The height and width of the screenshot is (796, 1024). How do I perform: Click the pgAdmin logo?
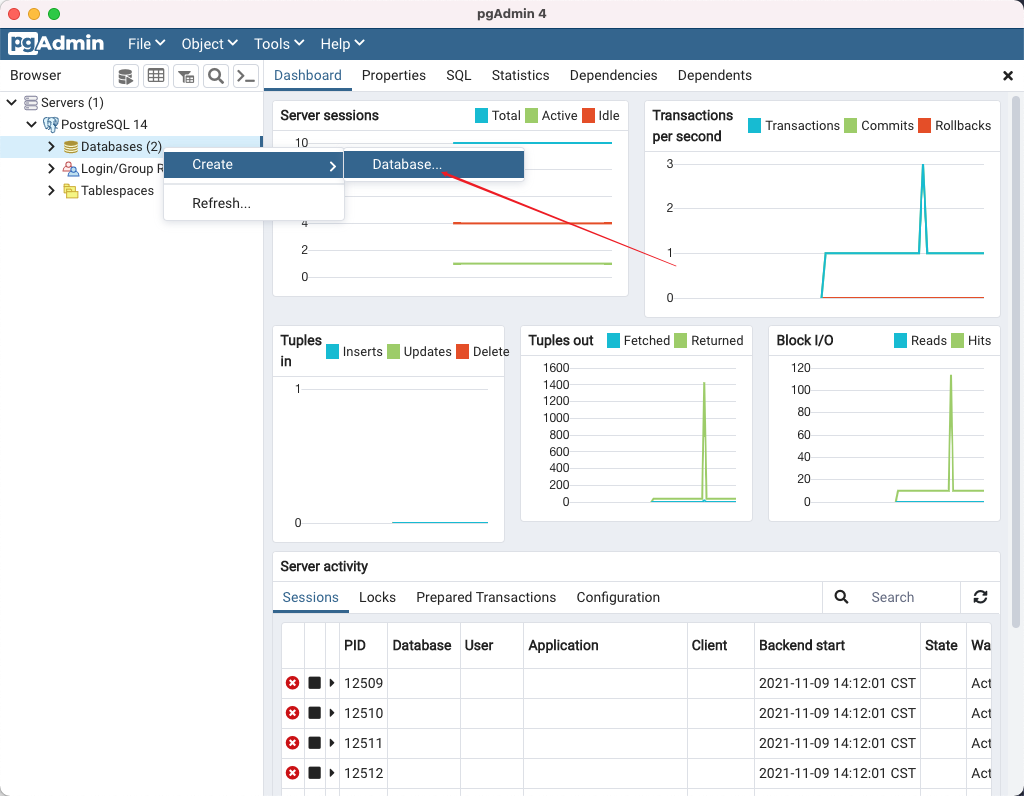pyautogui.click(x=56, y=44)
